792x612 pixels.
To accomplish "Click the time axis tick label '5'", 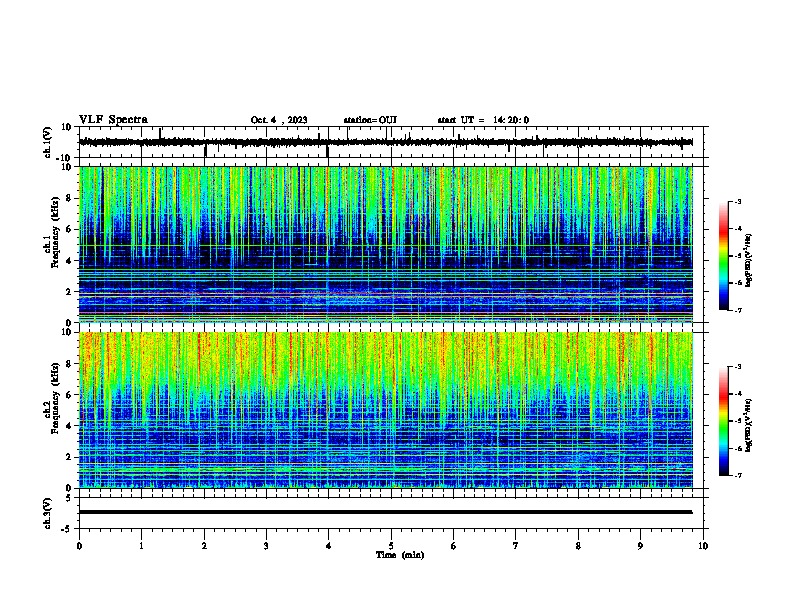I will [x=391, y=546].
